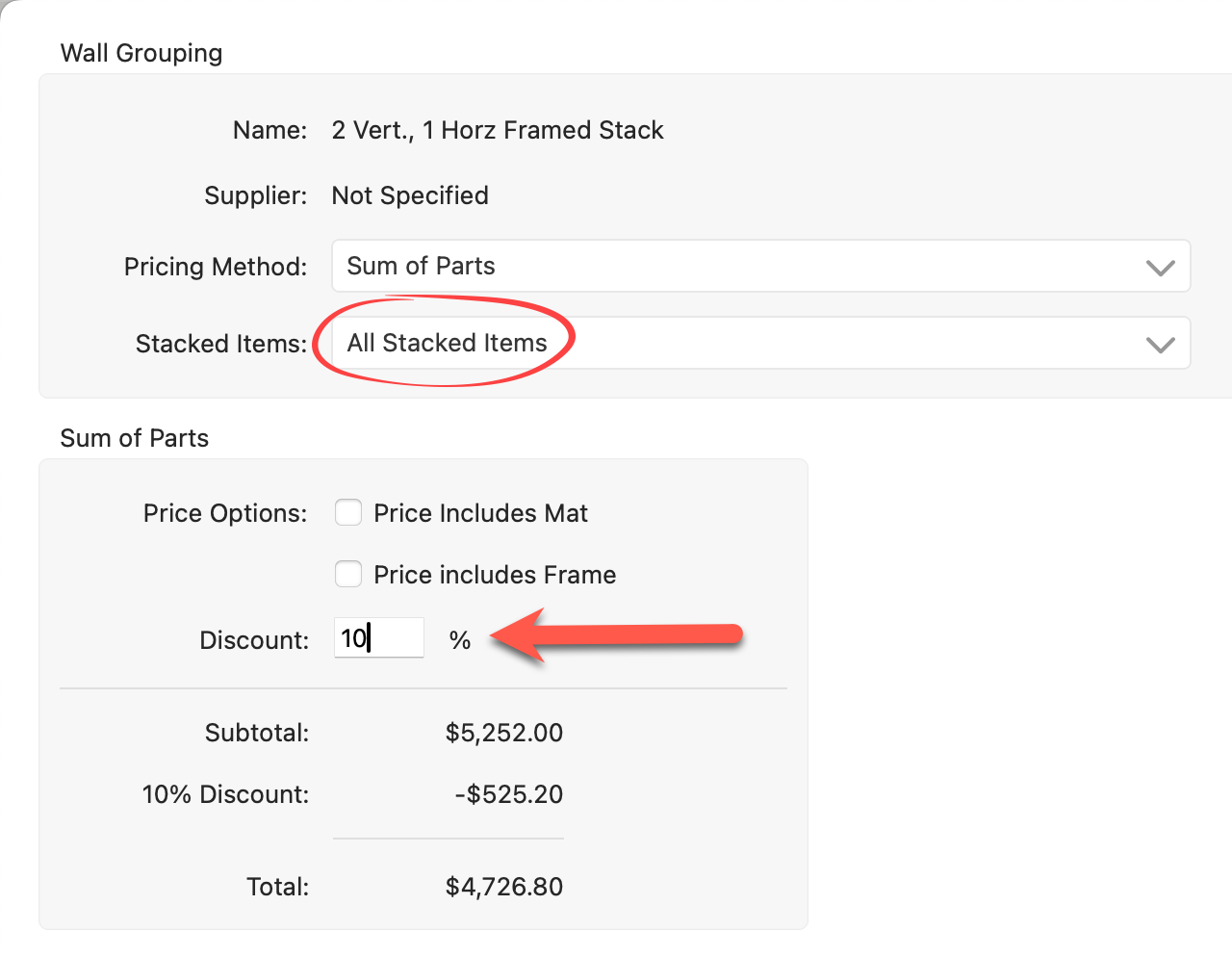The width and height of the screenshot is (1232, 957).
Task: Click the Price Options: label
Action: pos(225,513)
